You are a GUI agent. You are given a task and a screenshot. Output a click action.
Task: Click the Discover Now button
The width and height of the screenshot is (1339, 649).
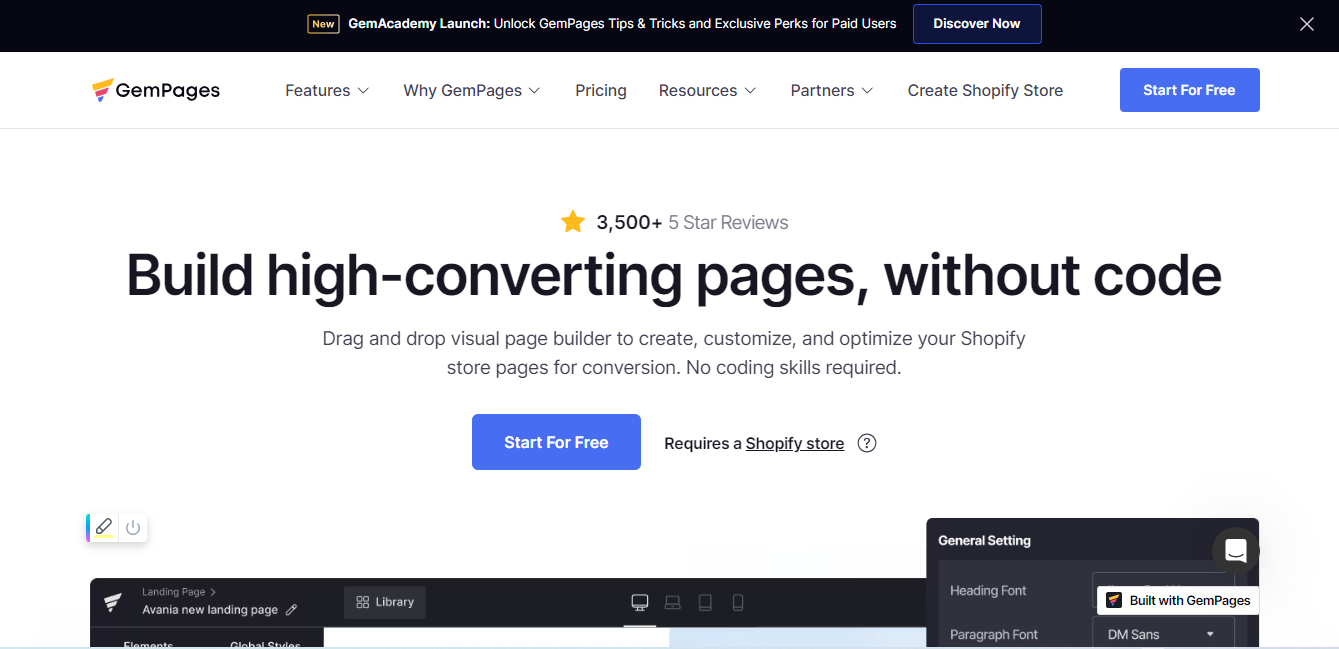(977, 24)
